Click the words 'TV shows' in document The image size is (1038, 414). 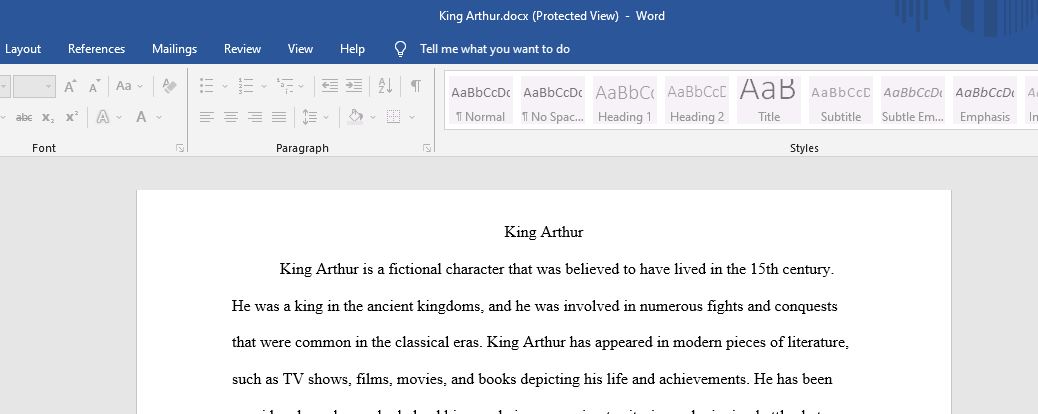316,380
